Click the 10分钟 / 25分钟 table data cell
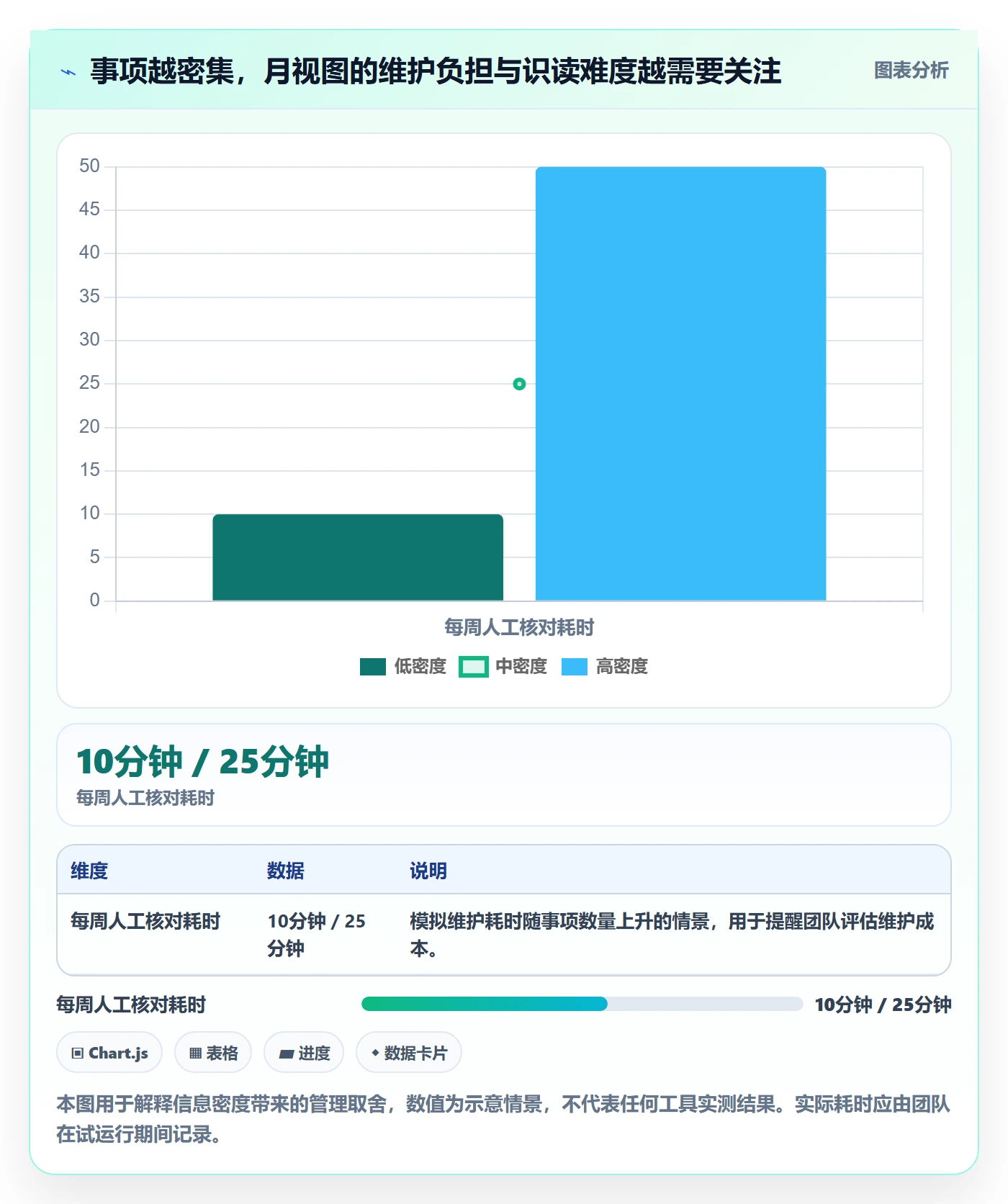 click(x=317, y=935)
